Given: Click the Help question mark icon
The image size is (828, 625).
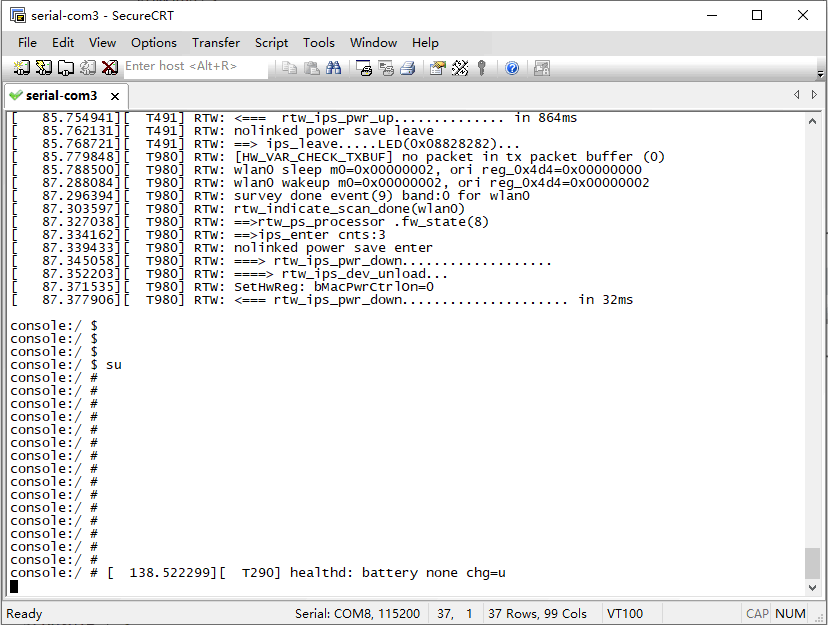Looking at the screenshot, I should [x=512, y=68].
